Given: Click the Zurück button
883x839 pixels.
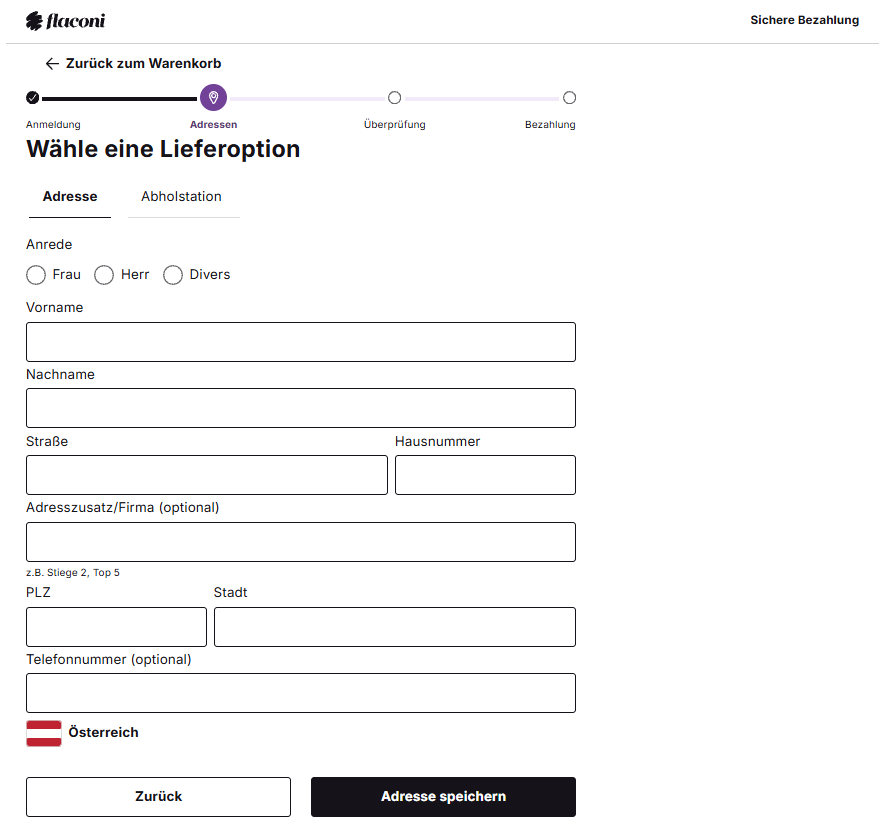Looking at the screenshot, I should pyautogui.click(x=158, y=797).
